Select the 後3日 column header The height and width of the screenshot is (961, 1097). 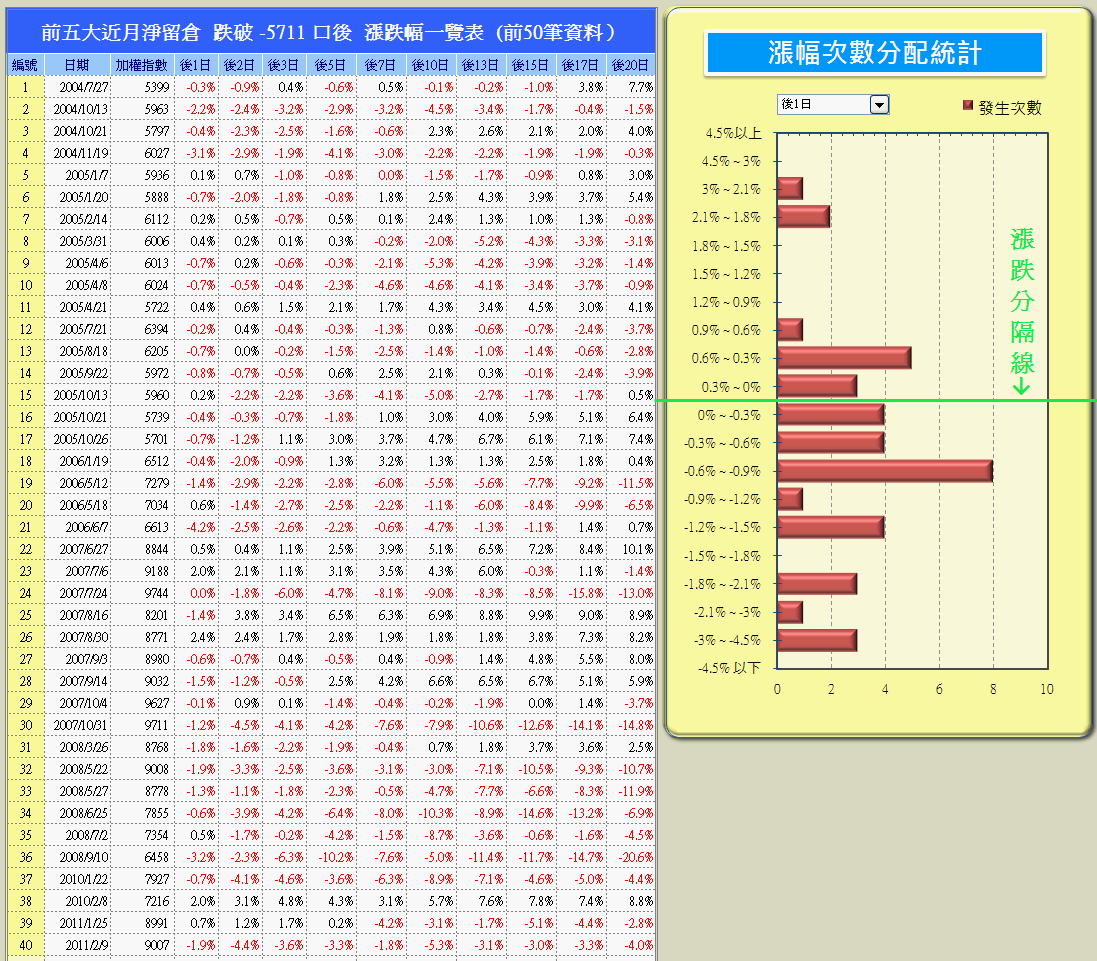tap(283, 65)
